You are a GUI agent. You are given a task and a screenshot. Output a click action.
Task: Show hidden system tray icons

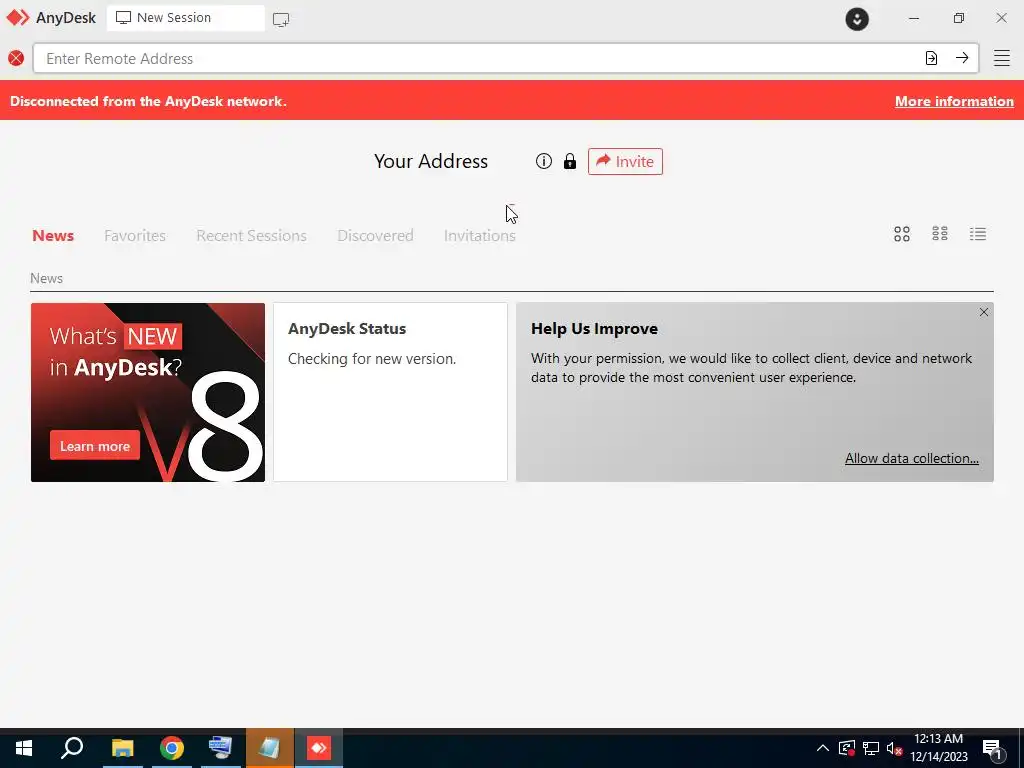coord(823,748)
